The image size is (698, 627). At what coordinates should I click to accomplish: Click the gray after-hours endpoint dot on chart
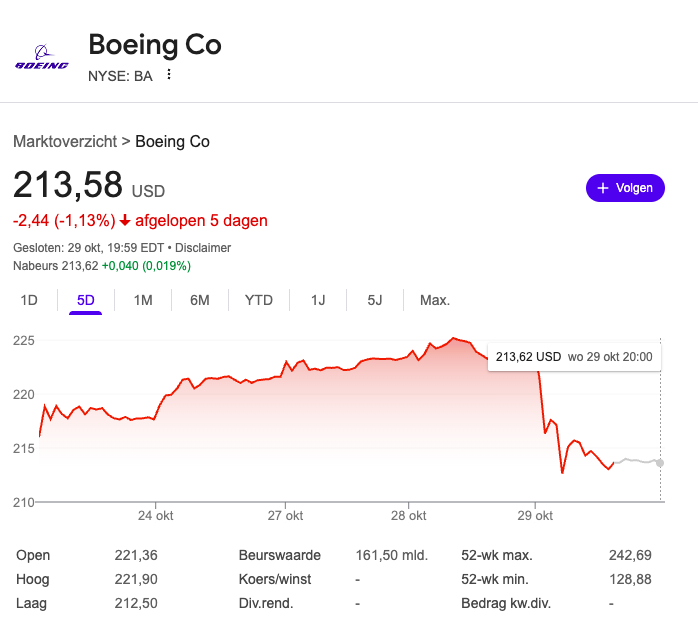(x=660, y=462)
